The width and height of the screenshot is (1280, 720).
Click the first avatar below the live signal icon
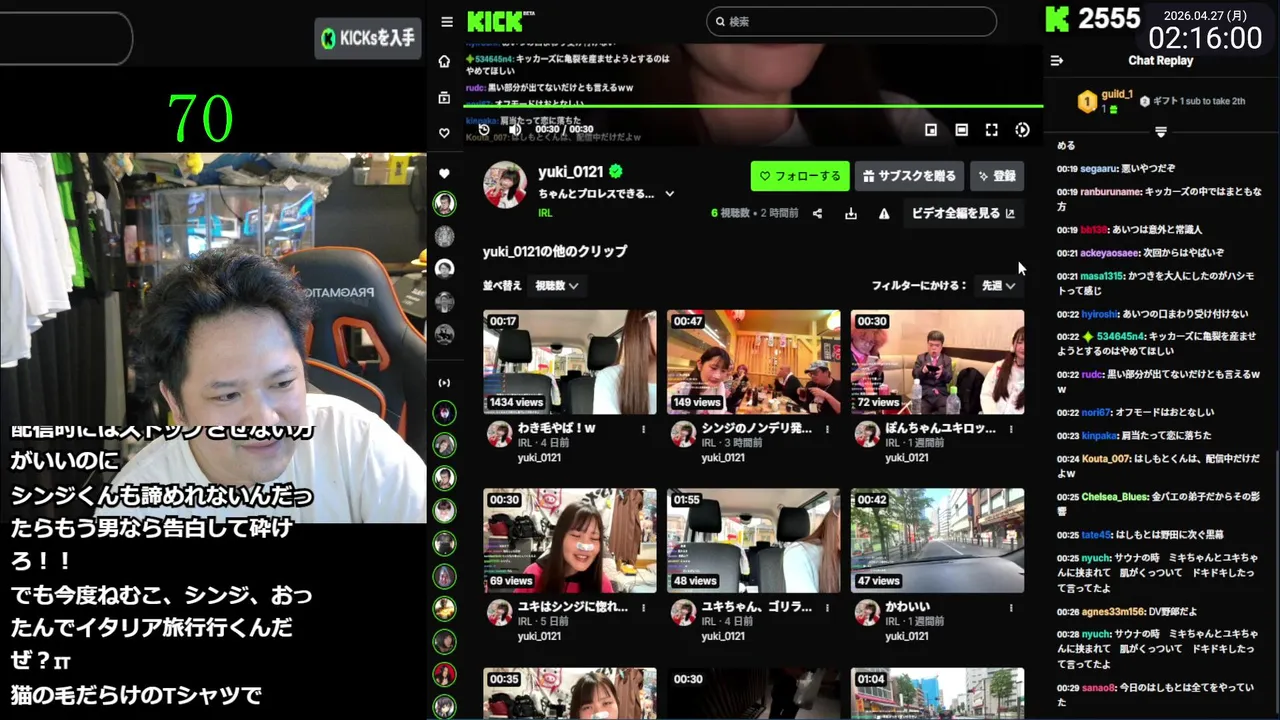[x=444, y=413]
